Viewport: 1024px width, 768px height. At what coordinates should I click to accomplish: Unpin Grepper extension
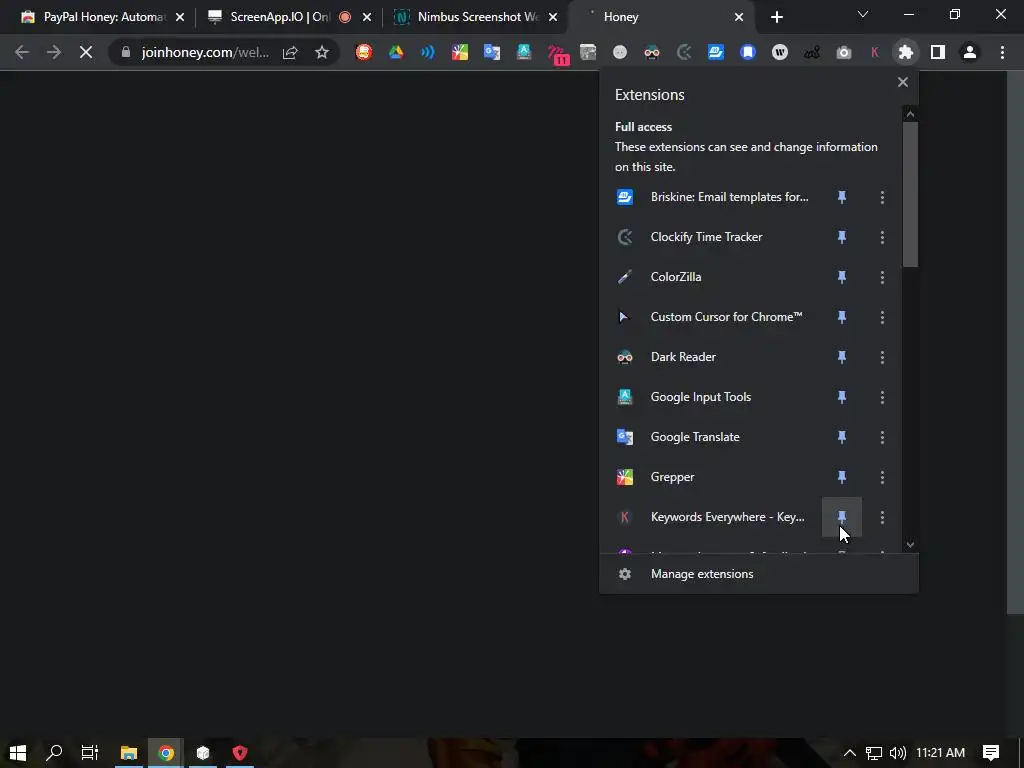[842, 477]
